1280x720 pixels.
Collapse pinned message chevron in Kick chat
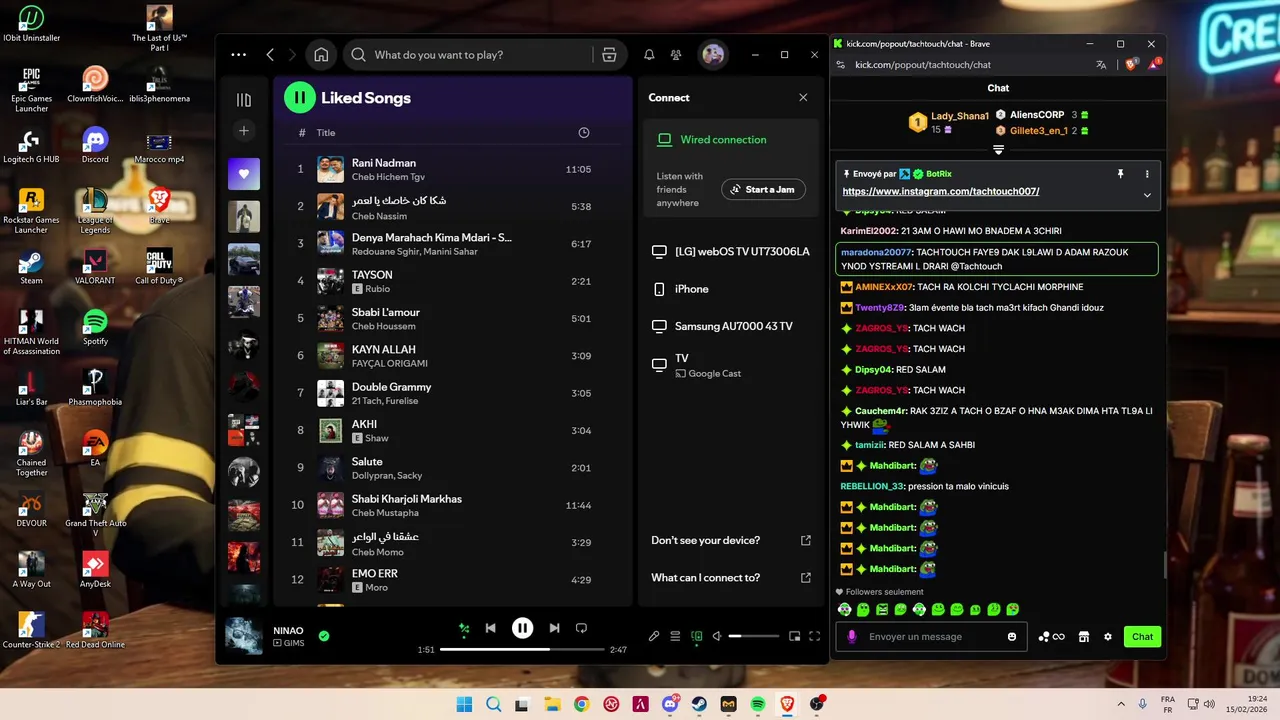[x=1147, y=195]
